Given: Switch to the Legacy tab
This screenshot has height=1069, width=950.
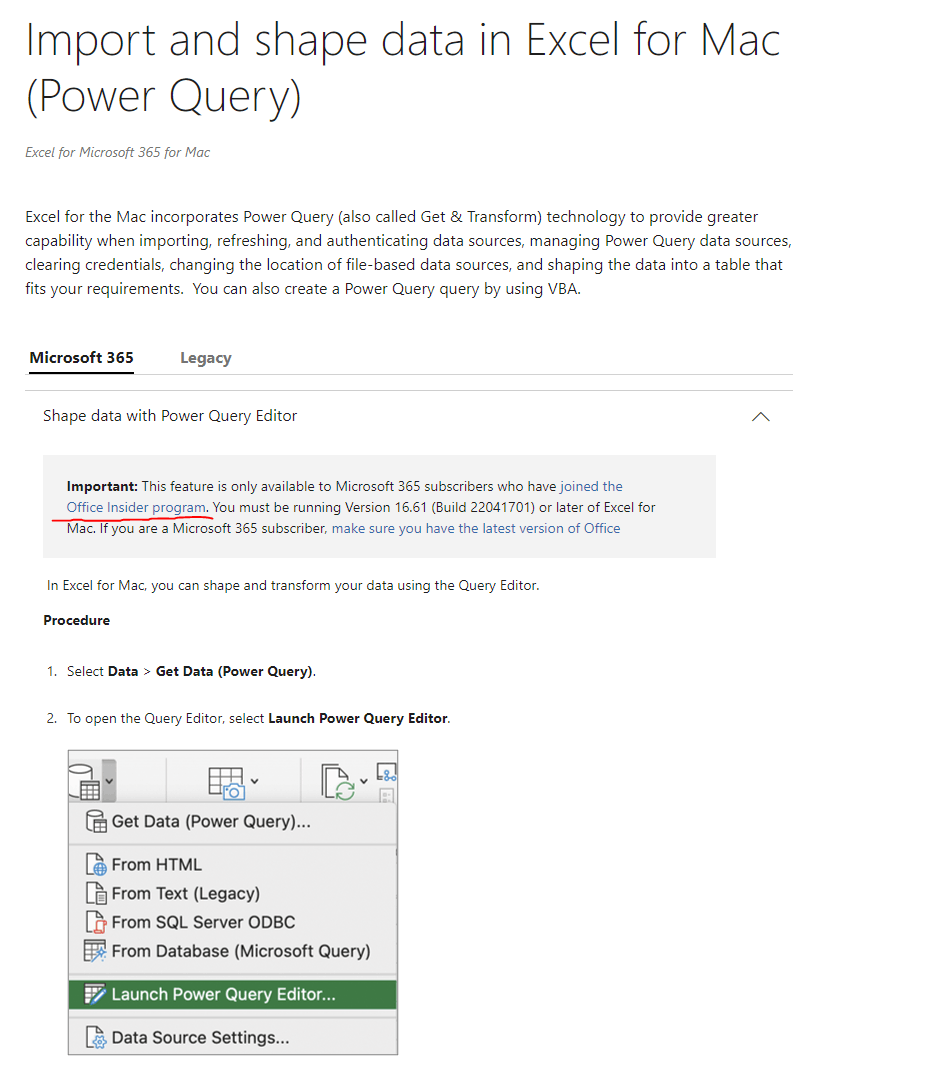Looking at the screenshot, I should click(x=206, y=358).
